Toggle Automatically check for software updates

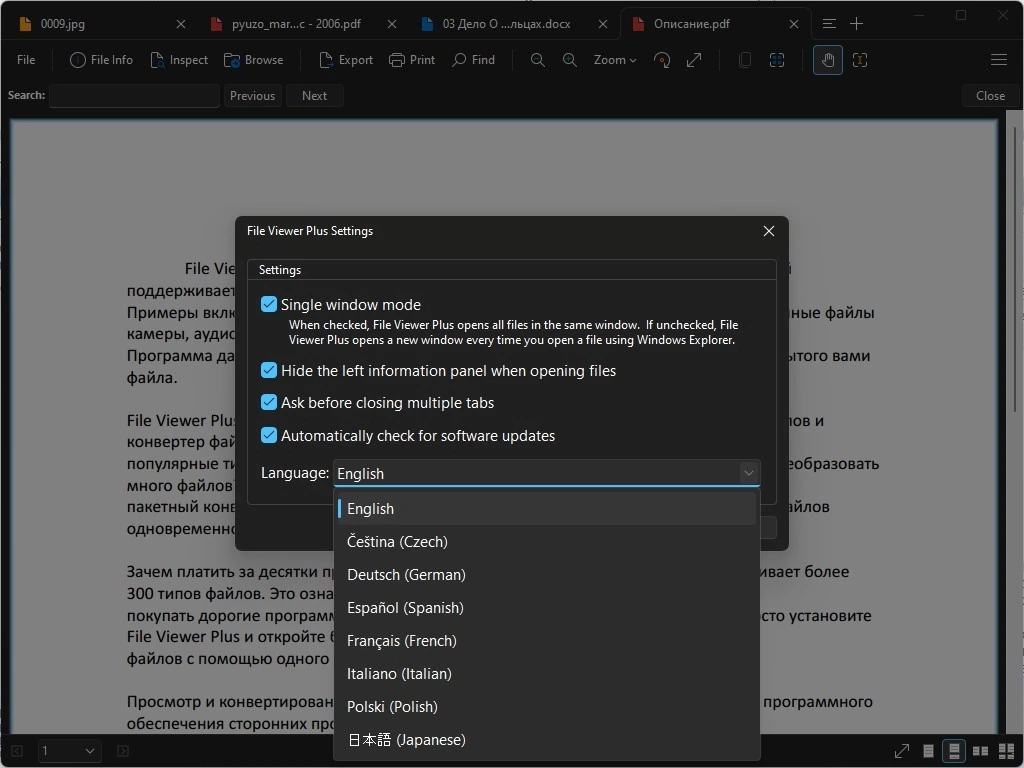point(268,435)
